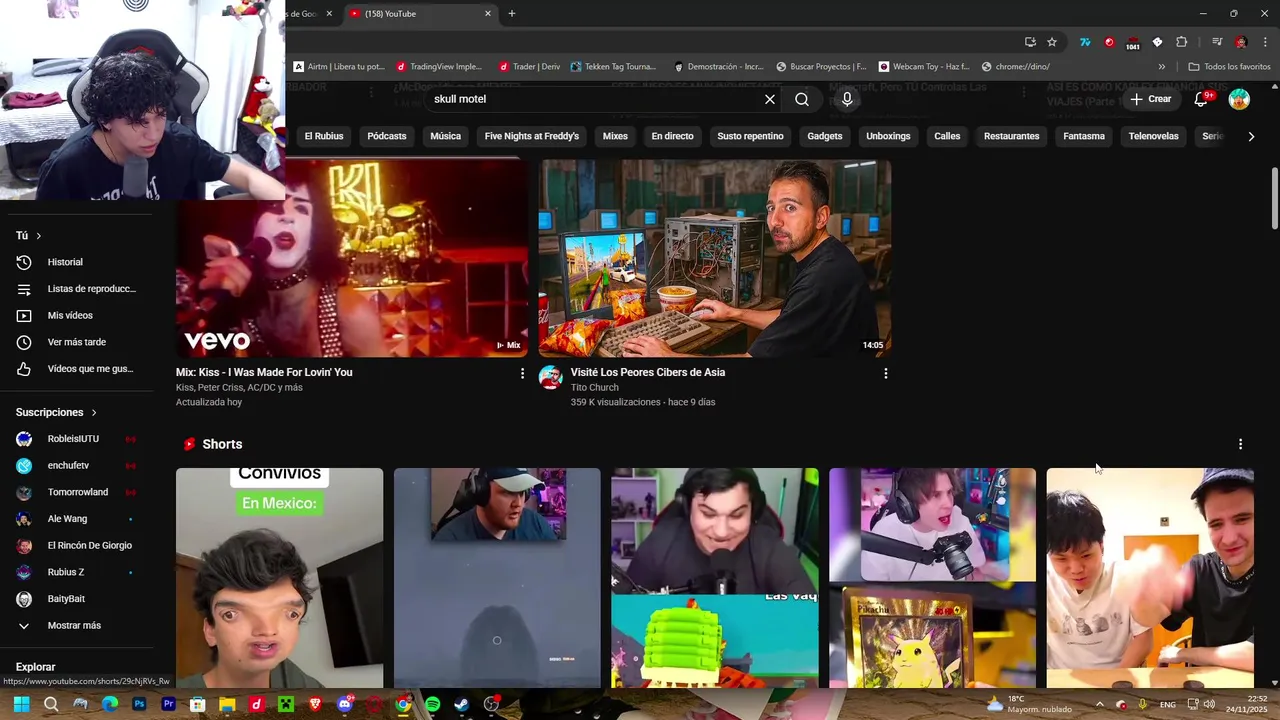The image size is (1280, 720).
Task: Open Steam from the taskbar
Action: (x=461, y=704)
